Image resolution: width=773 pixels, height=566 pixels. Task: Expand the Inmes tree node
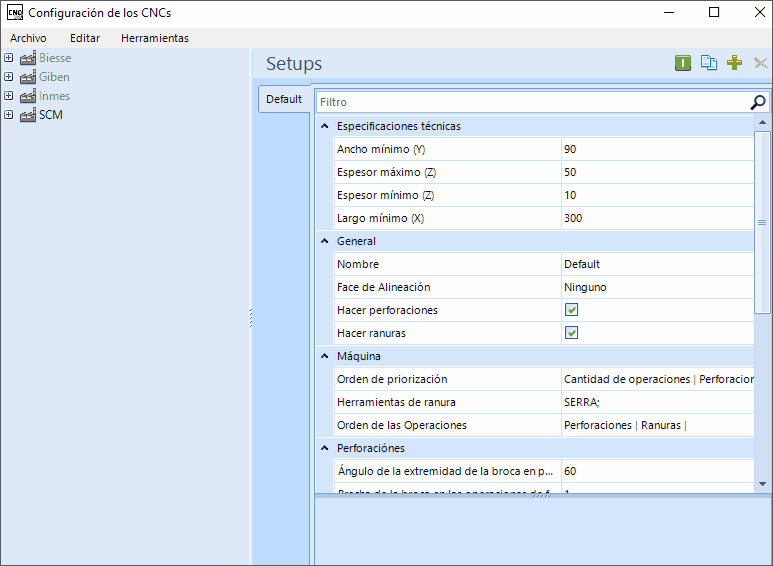(8, 96)
